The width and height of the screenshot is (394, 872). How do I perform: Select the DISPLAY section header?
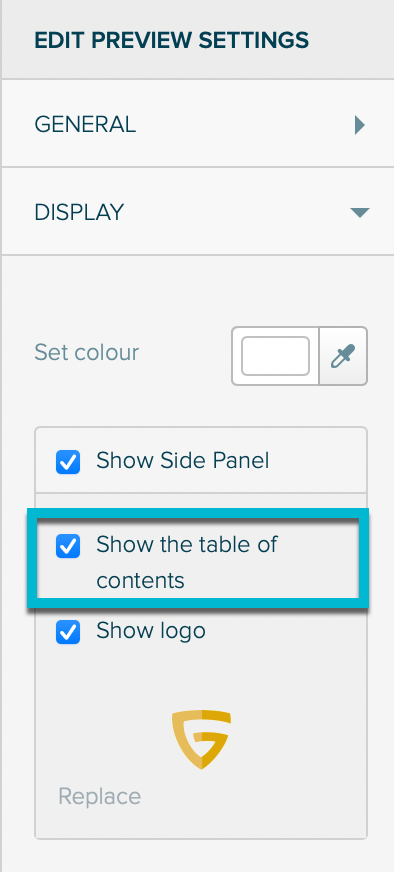197,212
